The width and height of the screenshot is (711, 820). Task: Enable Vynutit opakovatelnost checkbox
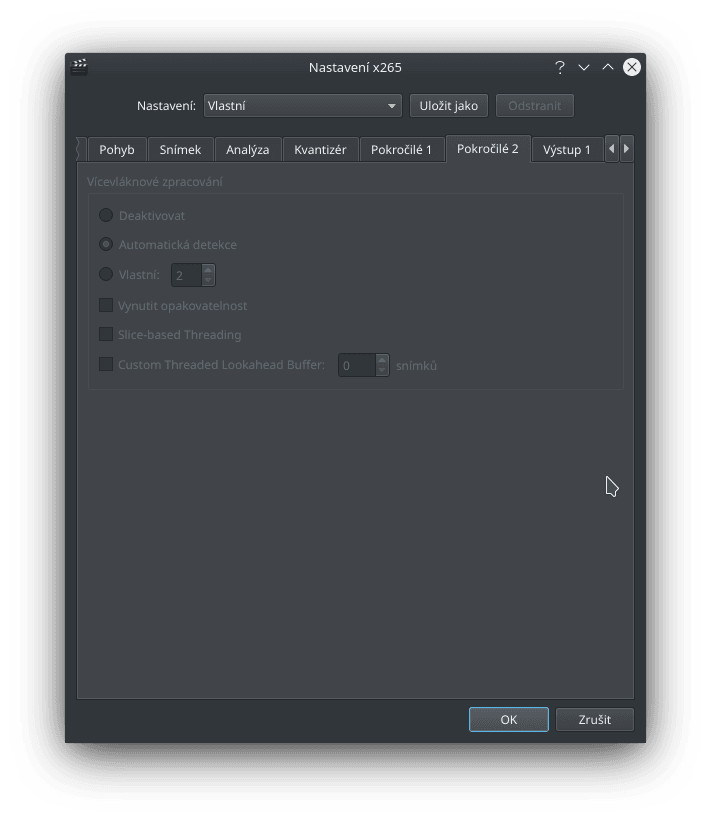coord(106,305)
